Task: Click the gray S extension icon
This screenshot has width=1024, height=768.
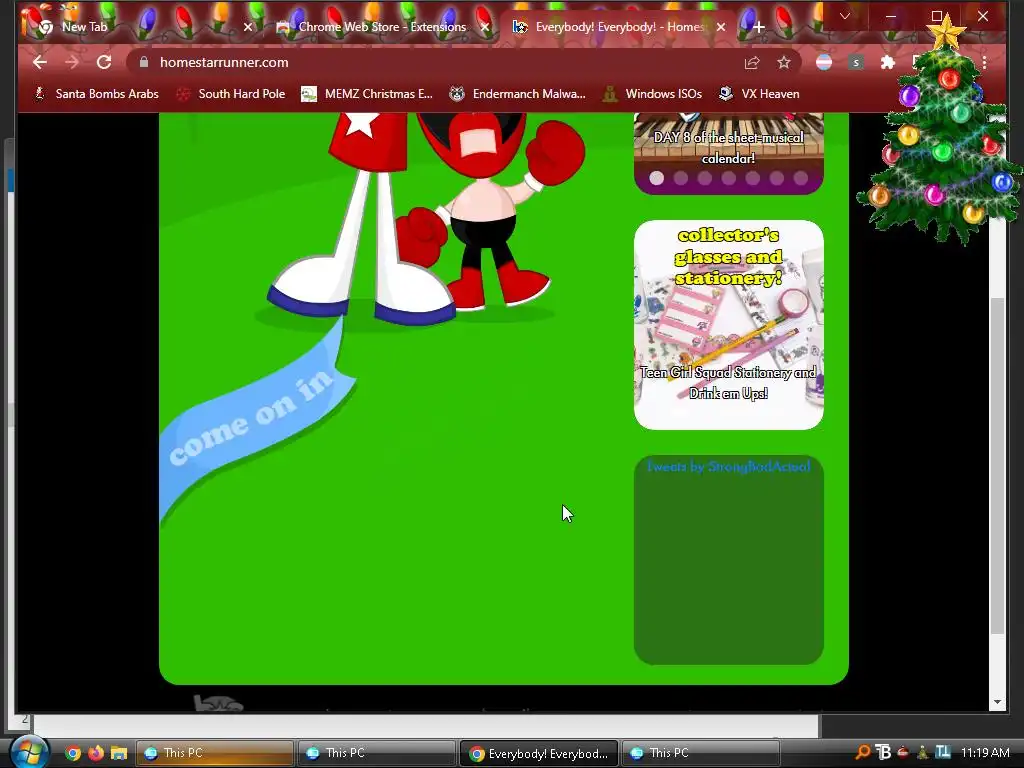Action: tap(856, 63)
